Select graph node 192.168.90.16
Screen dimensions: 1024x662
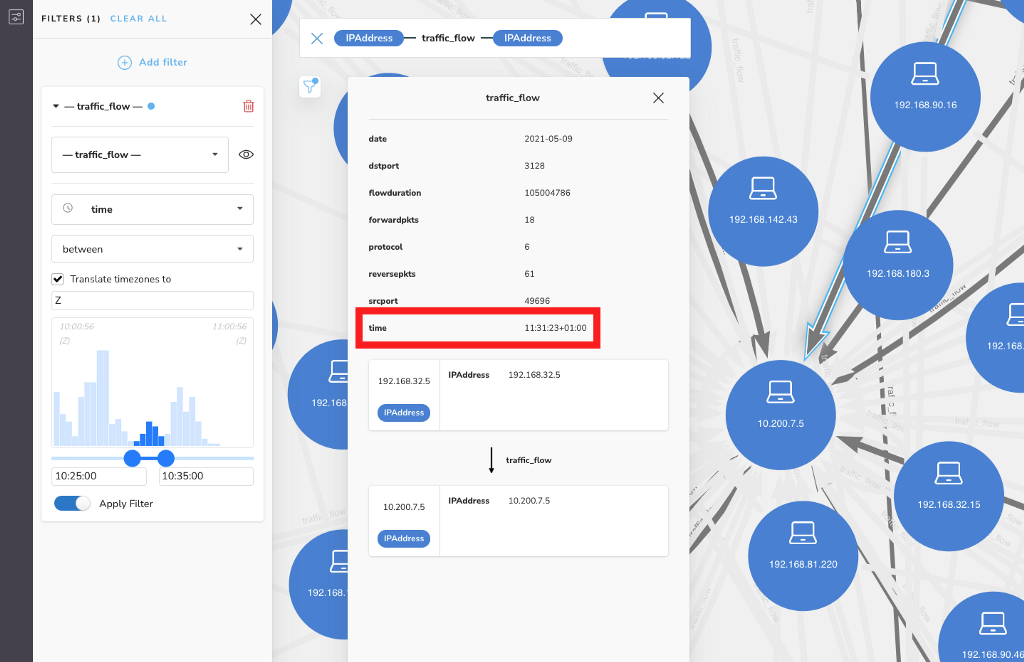925,97
